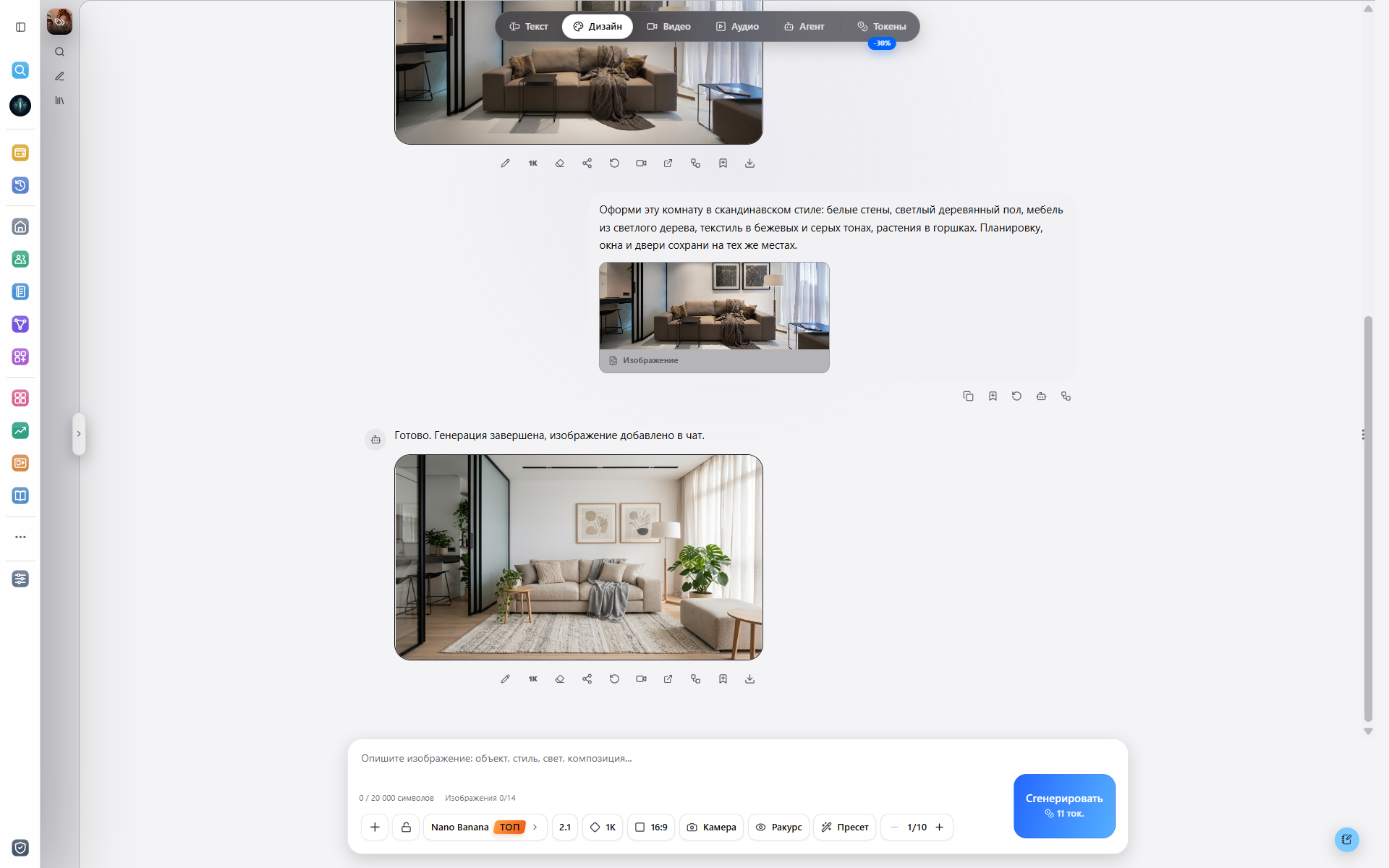The image size is (1389, 868).
Task: Open the Агент tab
Action: [804, 27]
